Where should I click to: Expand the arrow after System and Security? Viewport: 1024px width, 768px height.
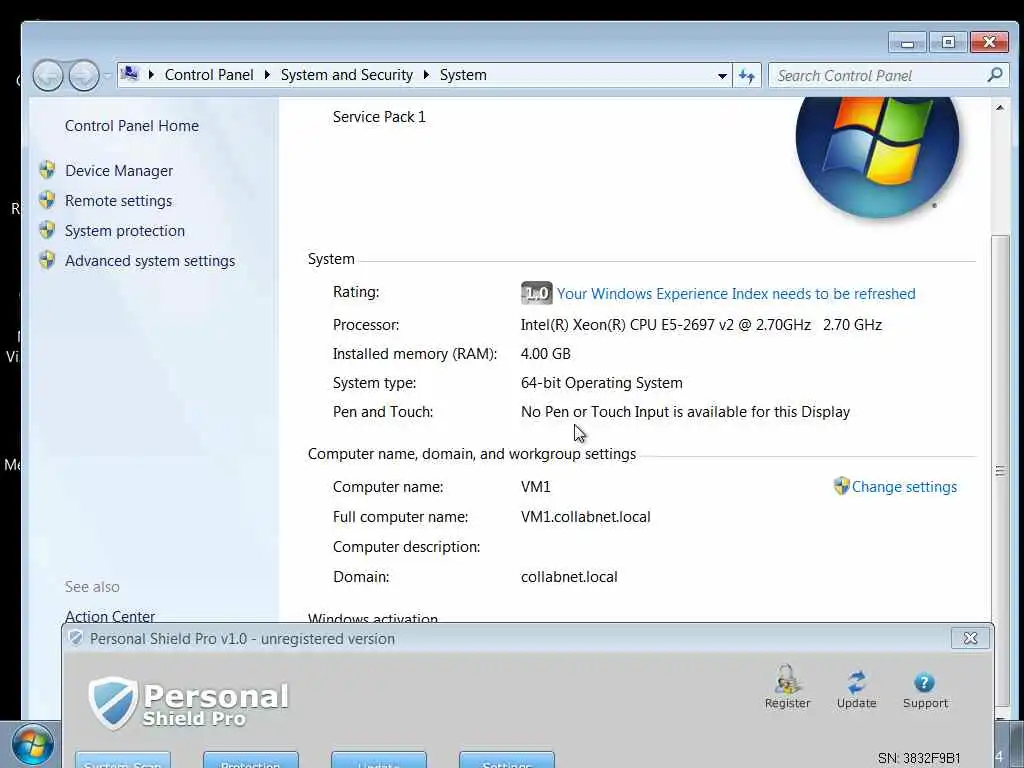426,75
